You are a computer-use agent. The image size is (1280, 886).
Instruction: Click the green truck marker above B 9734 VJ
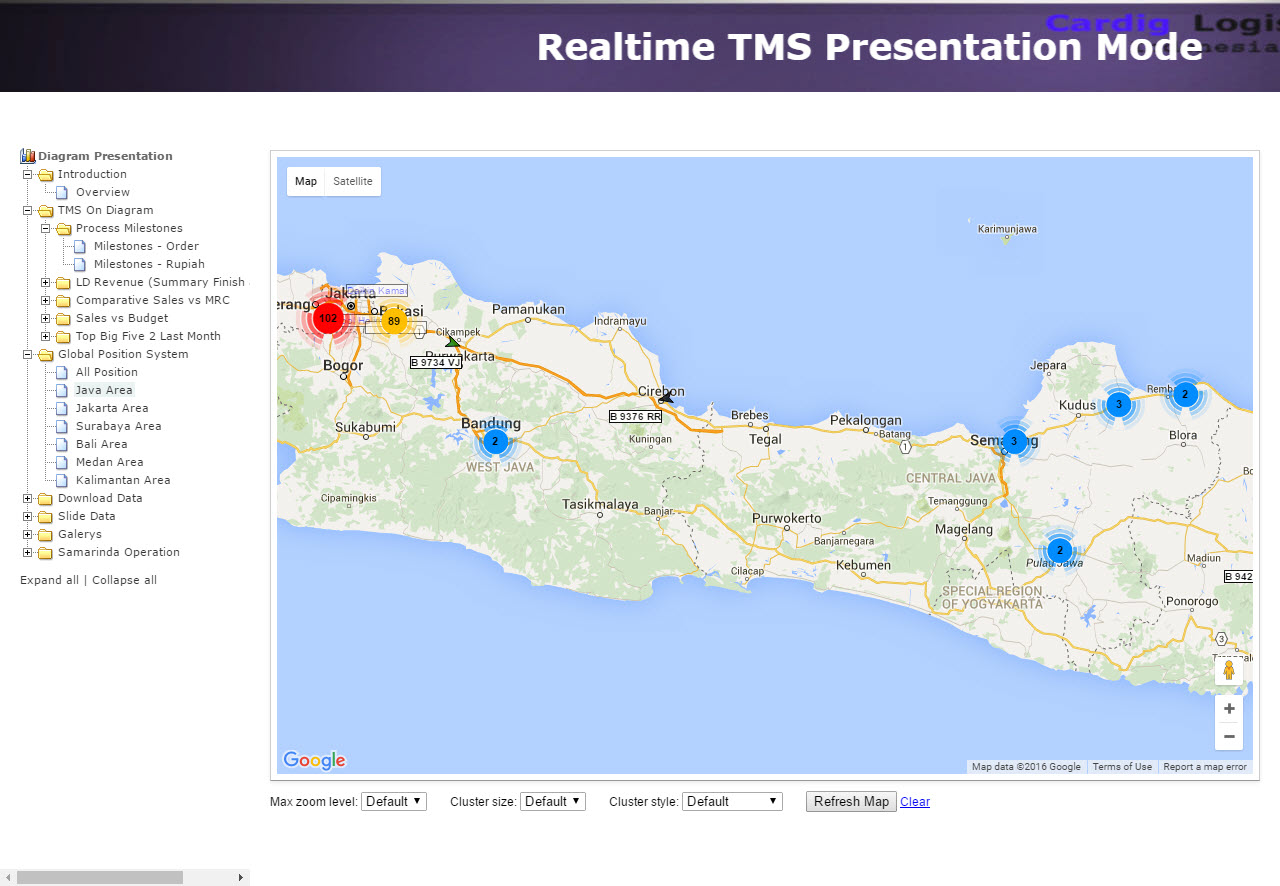pyautogui.click(x=453, y=342)
